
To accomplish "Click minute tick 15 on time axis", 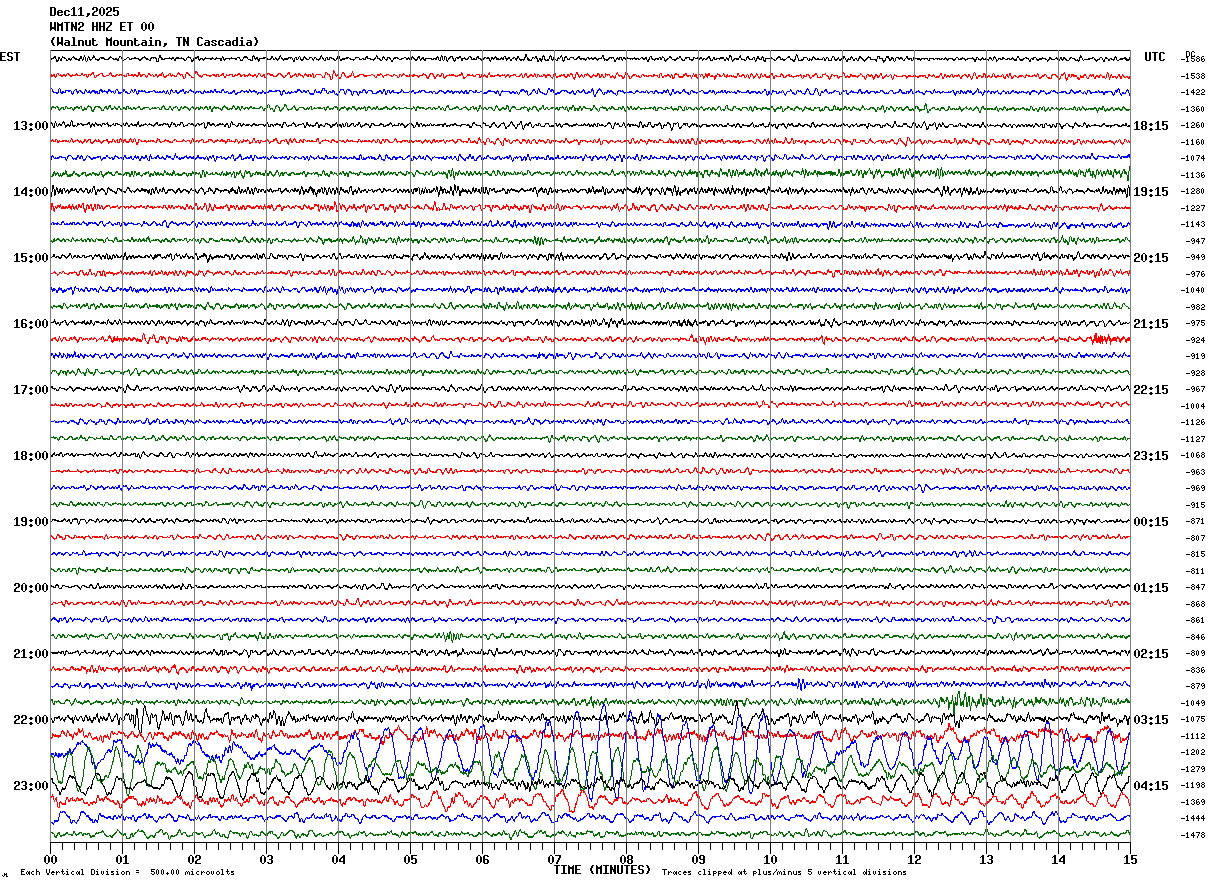I will click(1130, 859).
